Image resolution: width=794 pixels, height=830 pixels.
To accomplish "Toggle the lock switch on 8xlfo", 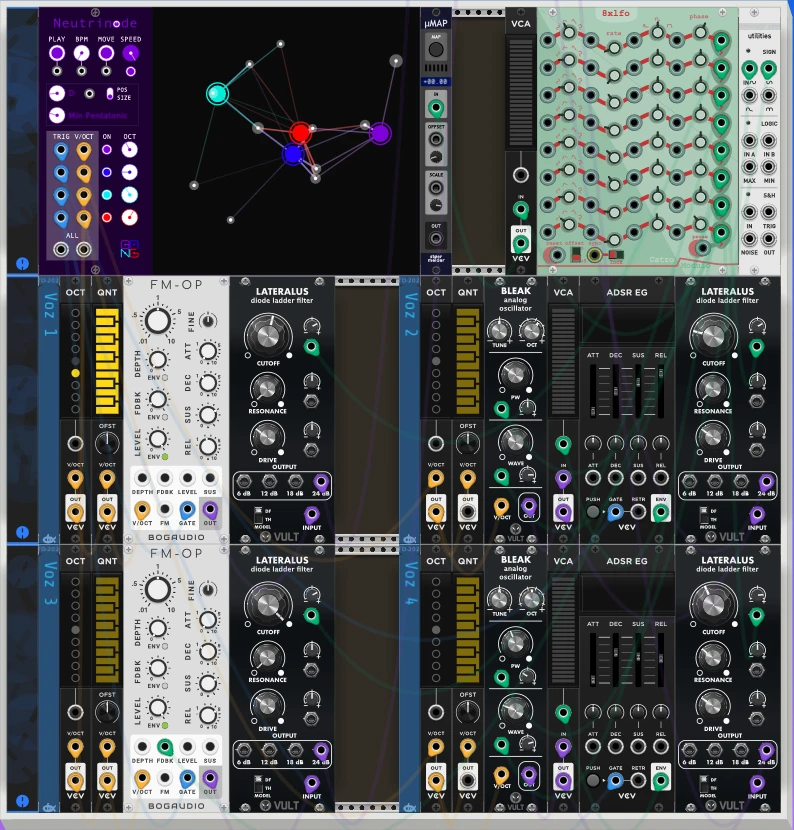I will tap(616, 255).
